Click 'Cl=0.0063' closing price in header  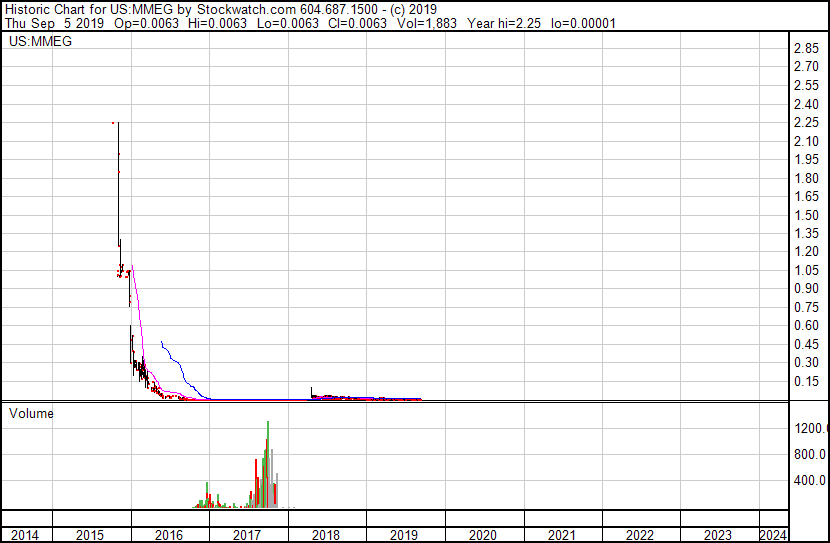pyautogui.click(x=357, y=23)
